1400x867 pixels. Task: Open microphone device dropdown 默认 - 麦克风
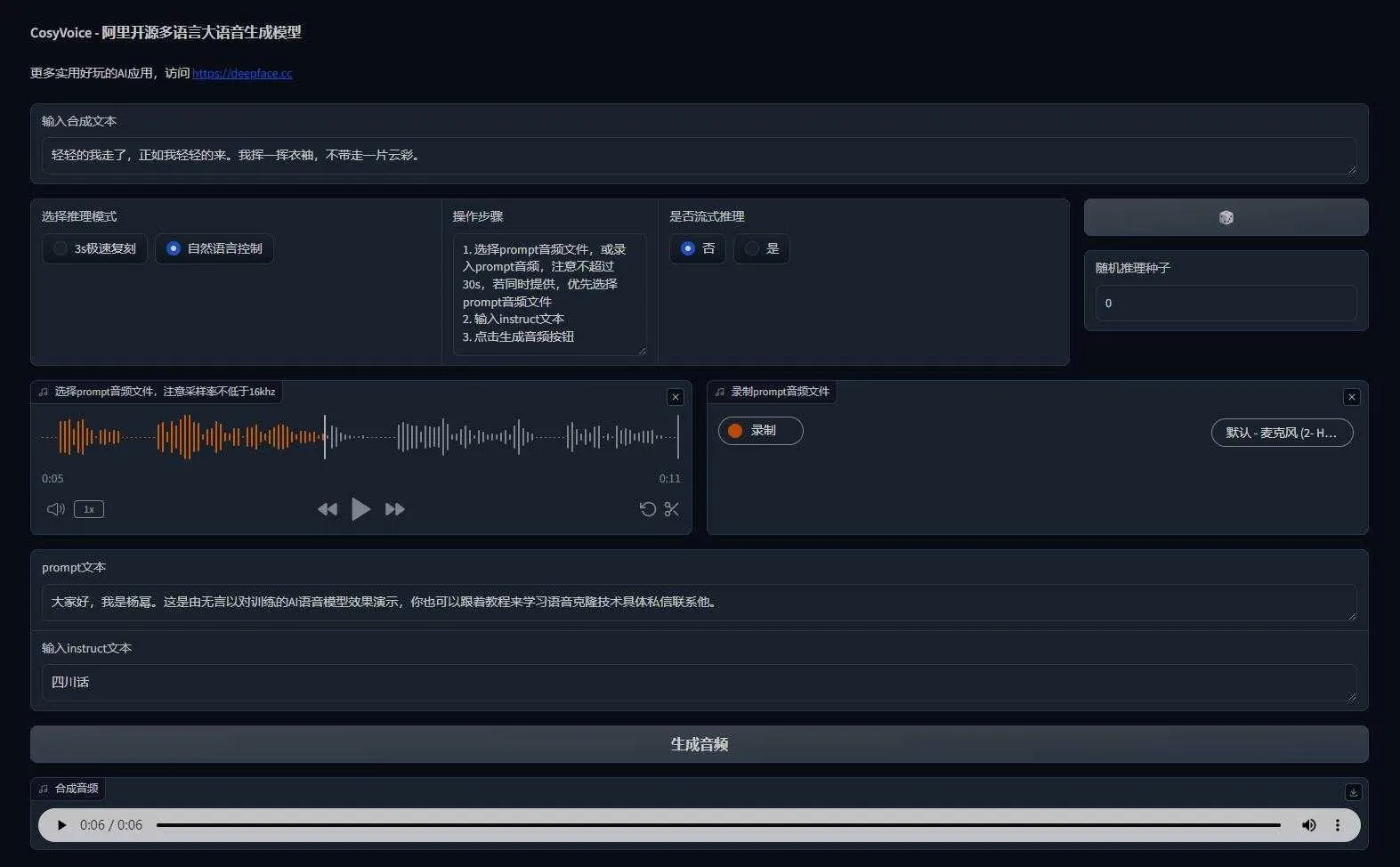click(x=1282, y=433)
